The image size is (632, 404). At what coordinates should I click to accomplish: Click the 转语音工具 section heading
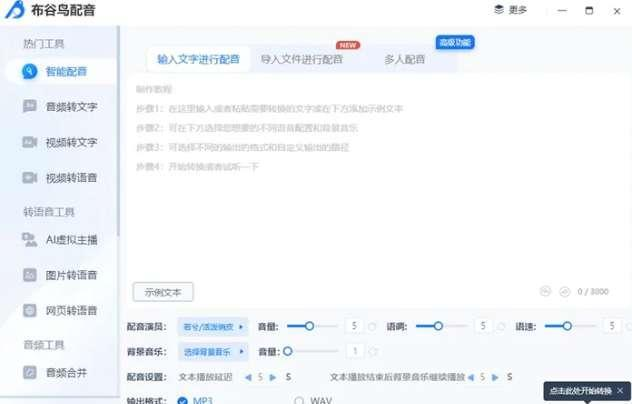[x=49, y=212]
